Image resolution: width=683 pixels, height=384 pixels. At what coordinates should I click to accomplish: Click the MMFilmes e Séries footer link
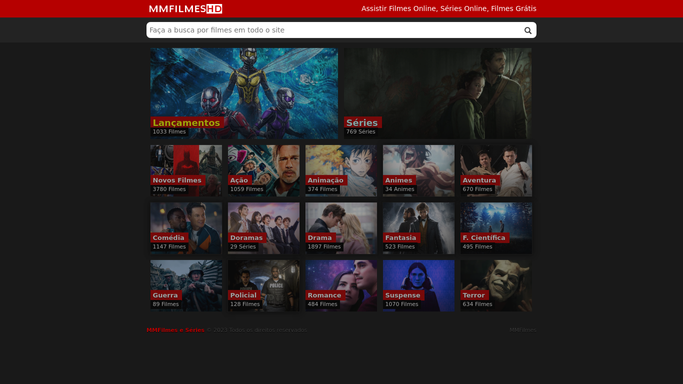click(x=175, y=330)
